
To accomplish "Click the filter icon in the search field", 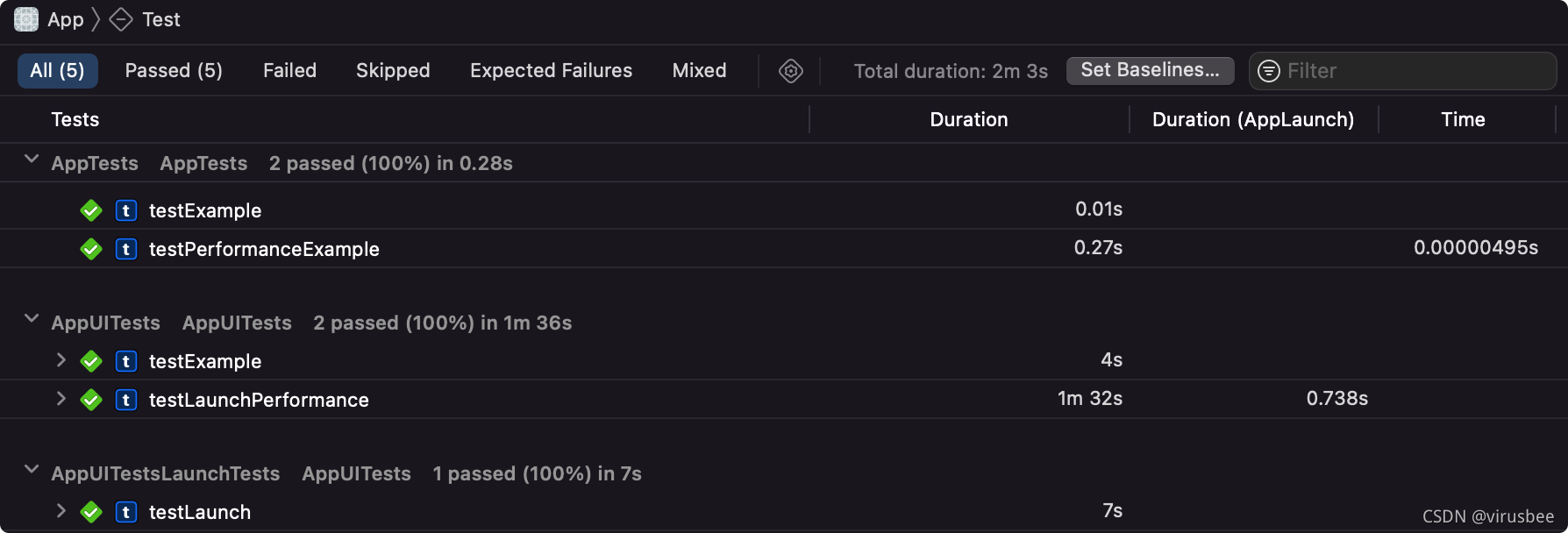I will click(1268, 71).
